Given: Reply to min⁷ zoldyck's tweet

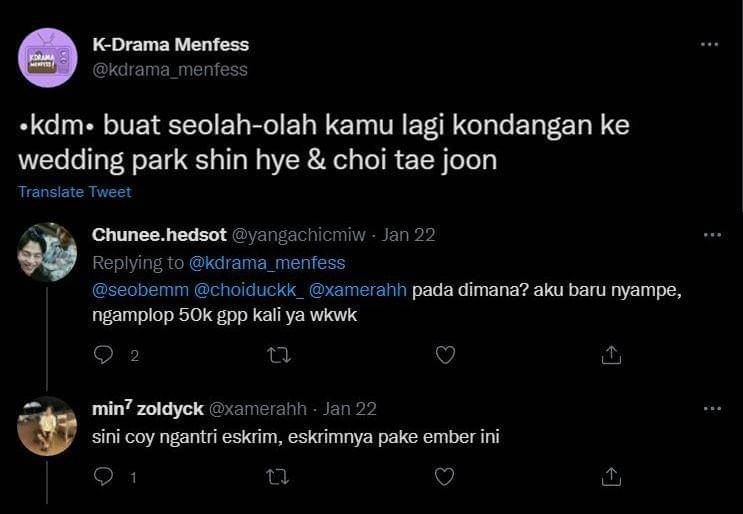Looking at the screenshot, I should (x=104, y=477).
